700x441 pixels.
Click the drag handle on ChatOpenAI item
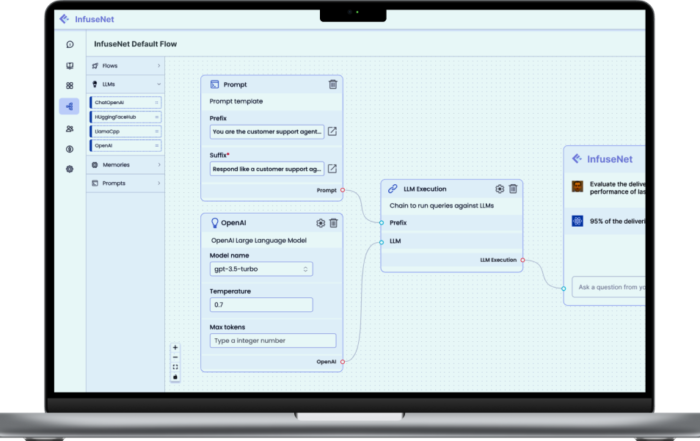pyautogui.click(x=156, y=103)
